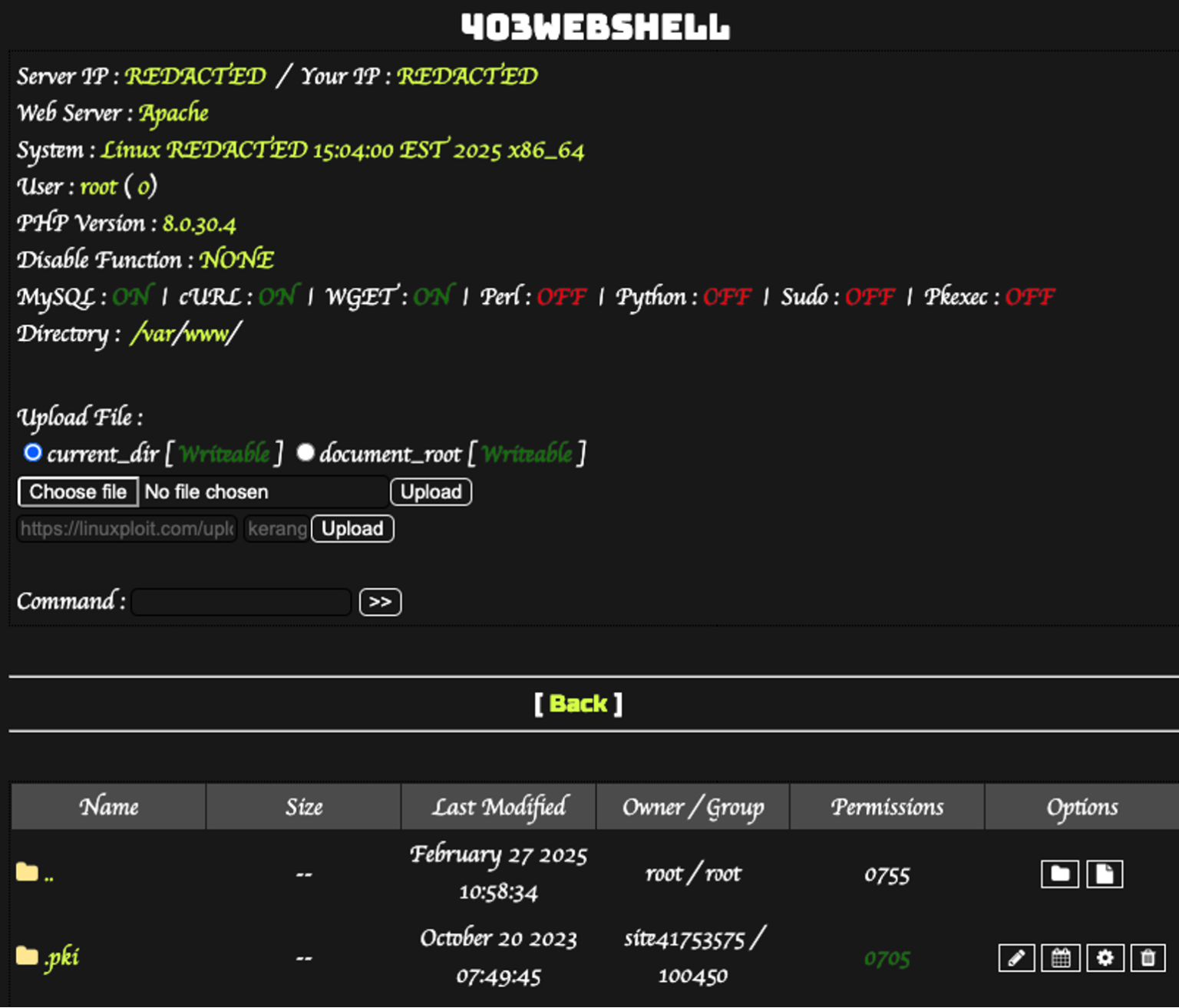Click the Choose file button
1179x1008 pixels.
tap(77, 491)
